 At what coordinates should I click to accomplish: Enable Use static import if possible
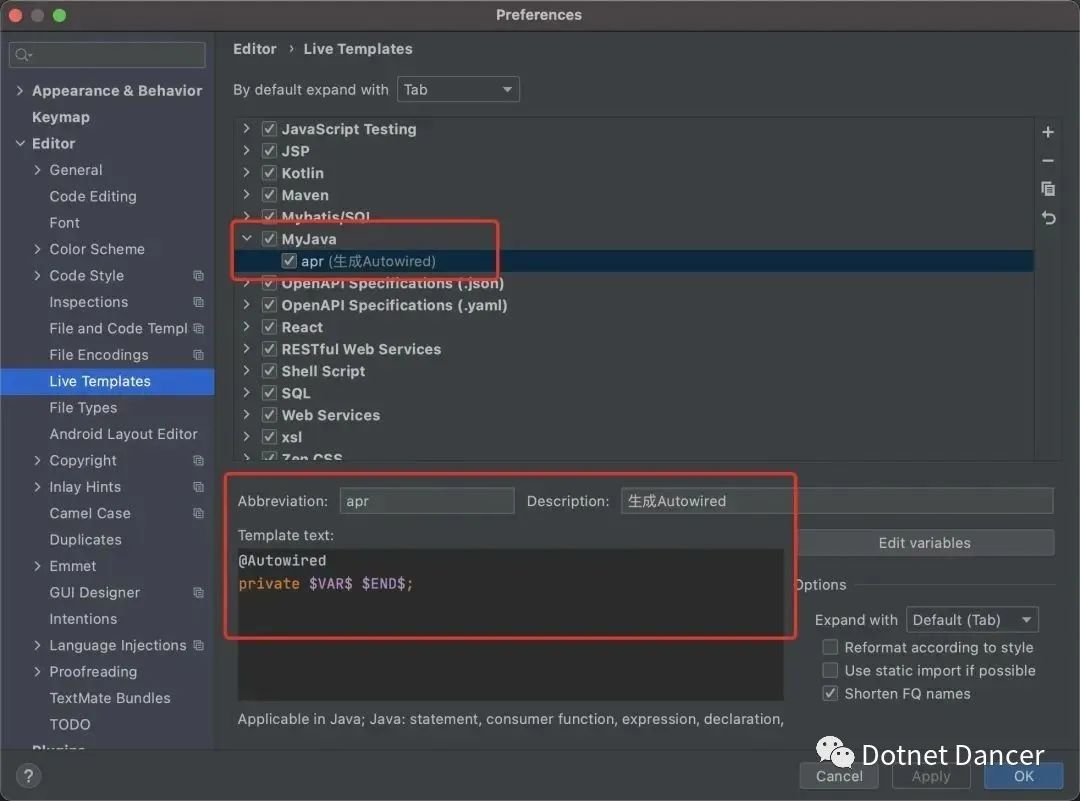pyautogui.click(x=830, y=670)
